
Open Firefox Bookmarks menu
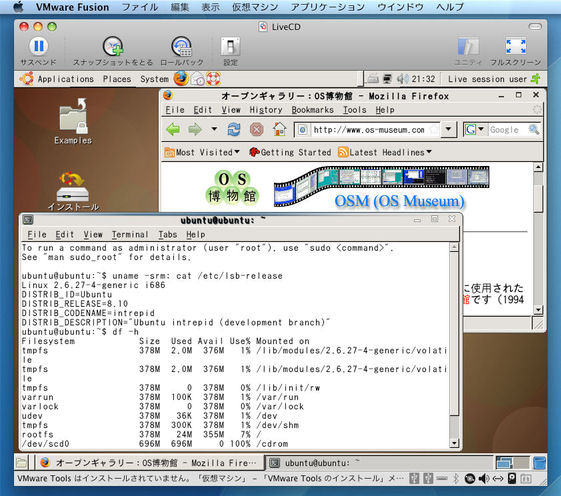tap(312, 110)
